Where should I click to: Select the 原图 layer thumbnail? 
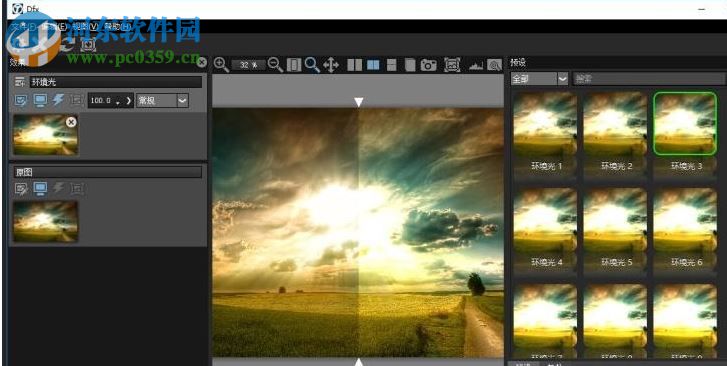45,221
